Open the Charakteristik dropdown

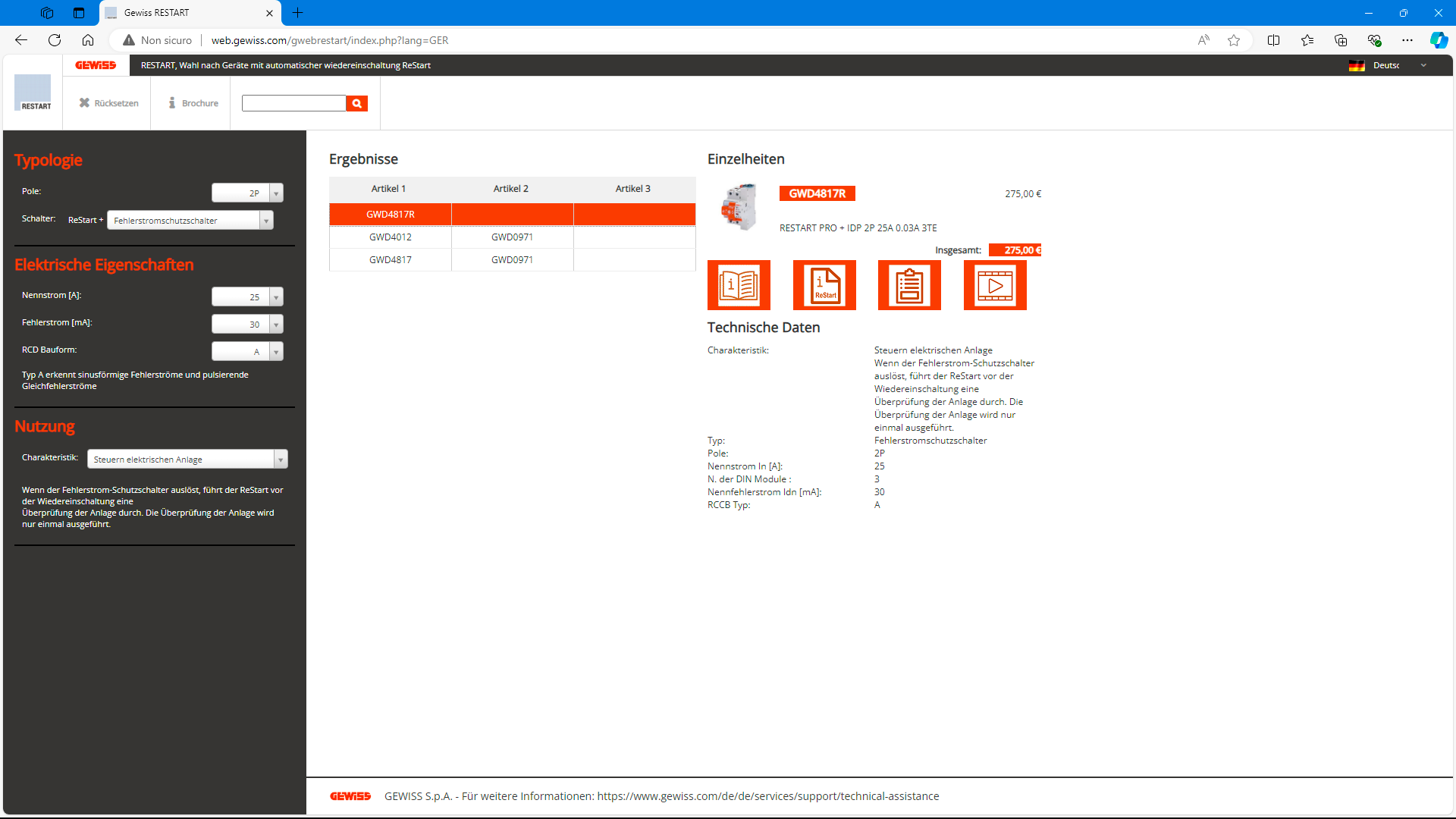pyautogui.click(x=187, y=459)
